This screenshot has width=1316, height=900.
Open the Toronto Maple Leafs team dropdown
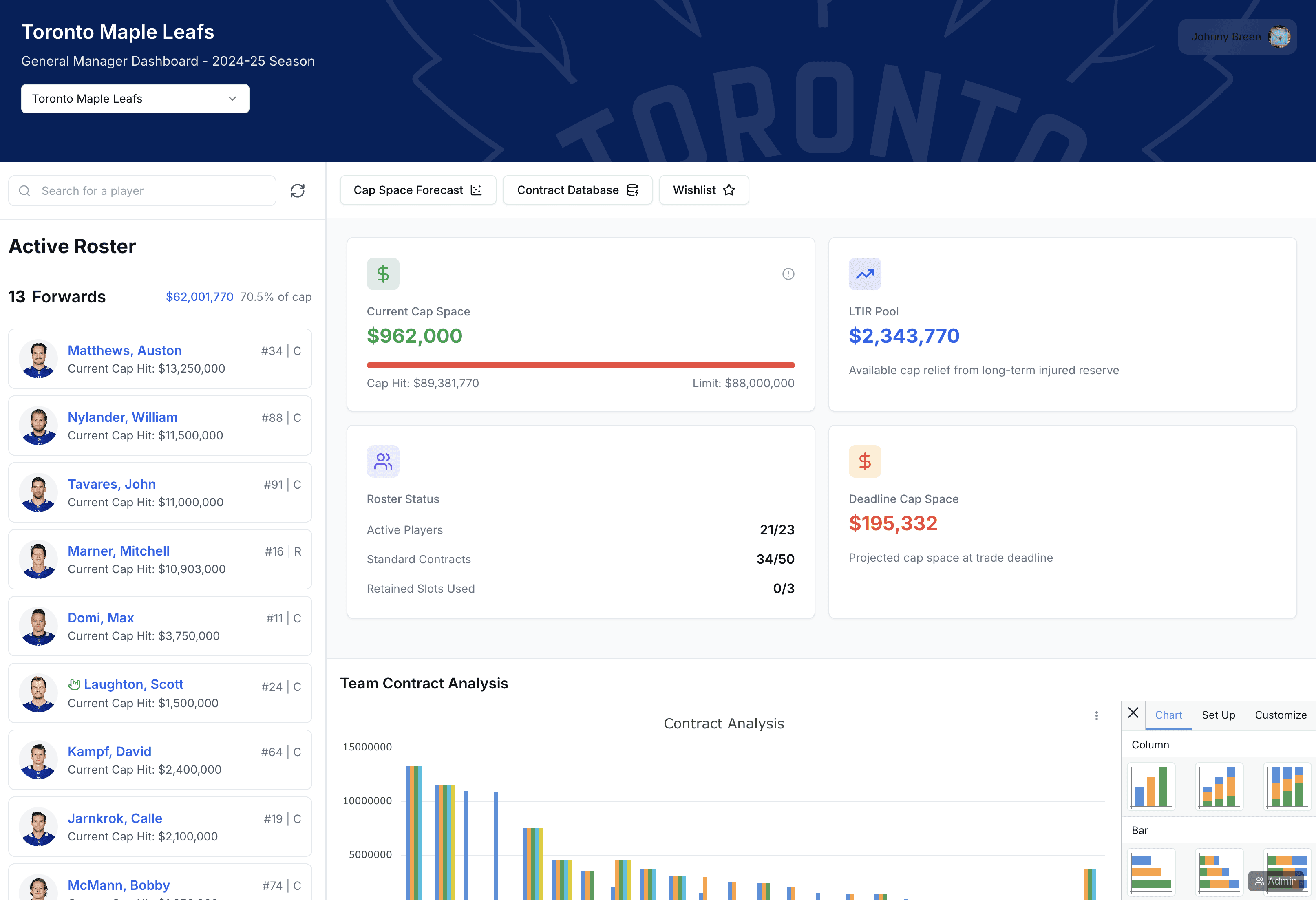click(x=135, y=99)
